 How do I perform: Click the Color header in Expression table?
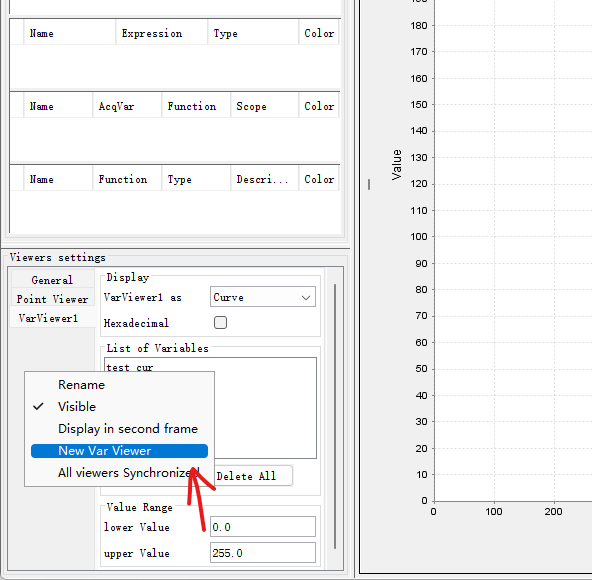point(319,33)
